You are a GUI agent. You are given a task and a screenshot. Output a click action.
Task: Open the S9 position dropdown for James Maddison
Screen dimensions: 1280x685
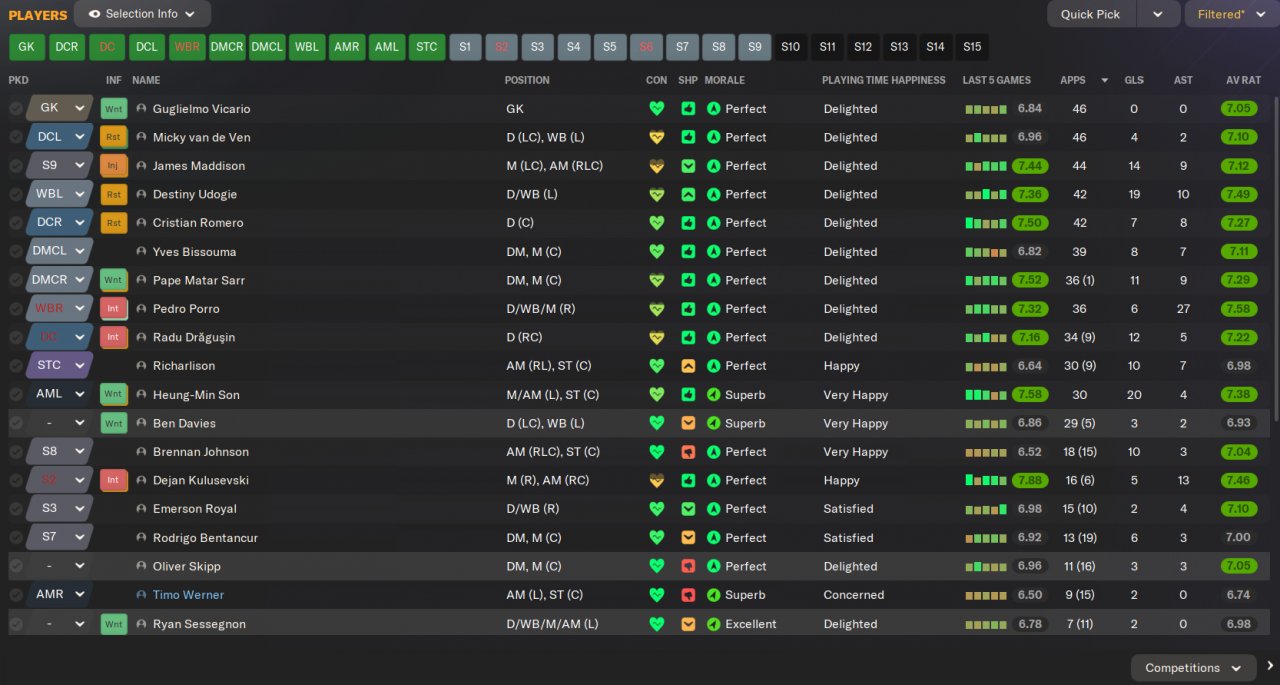click(x=59, y=165)
